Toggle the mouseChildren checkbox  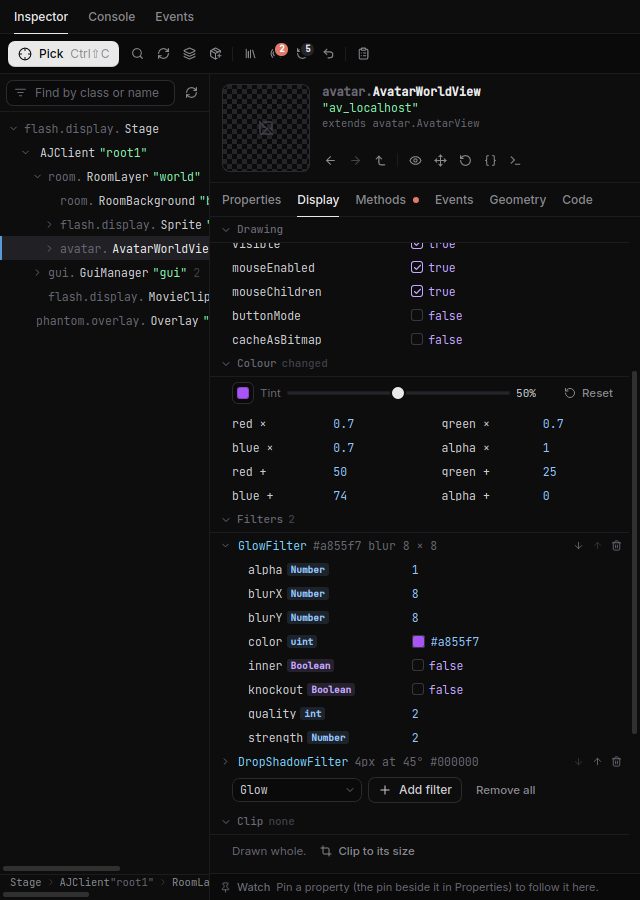[417, 292]
